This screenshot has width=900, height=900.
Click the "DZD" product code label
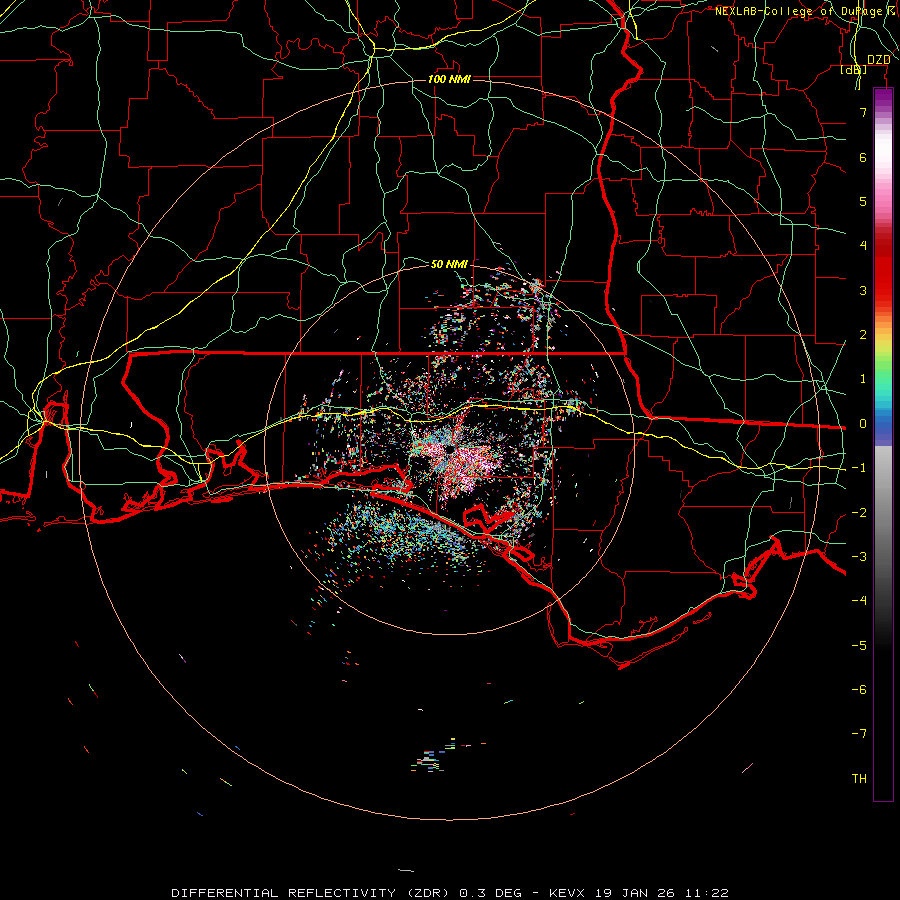coord(878,60)
